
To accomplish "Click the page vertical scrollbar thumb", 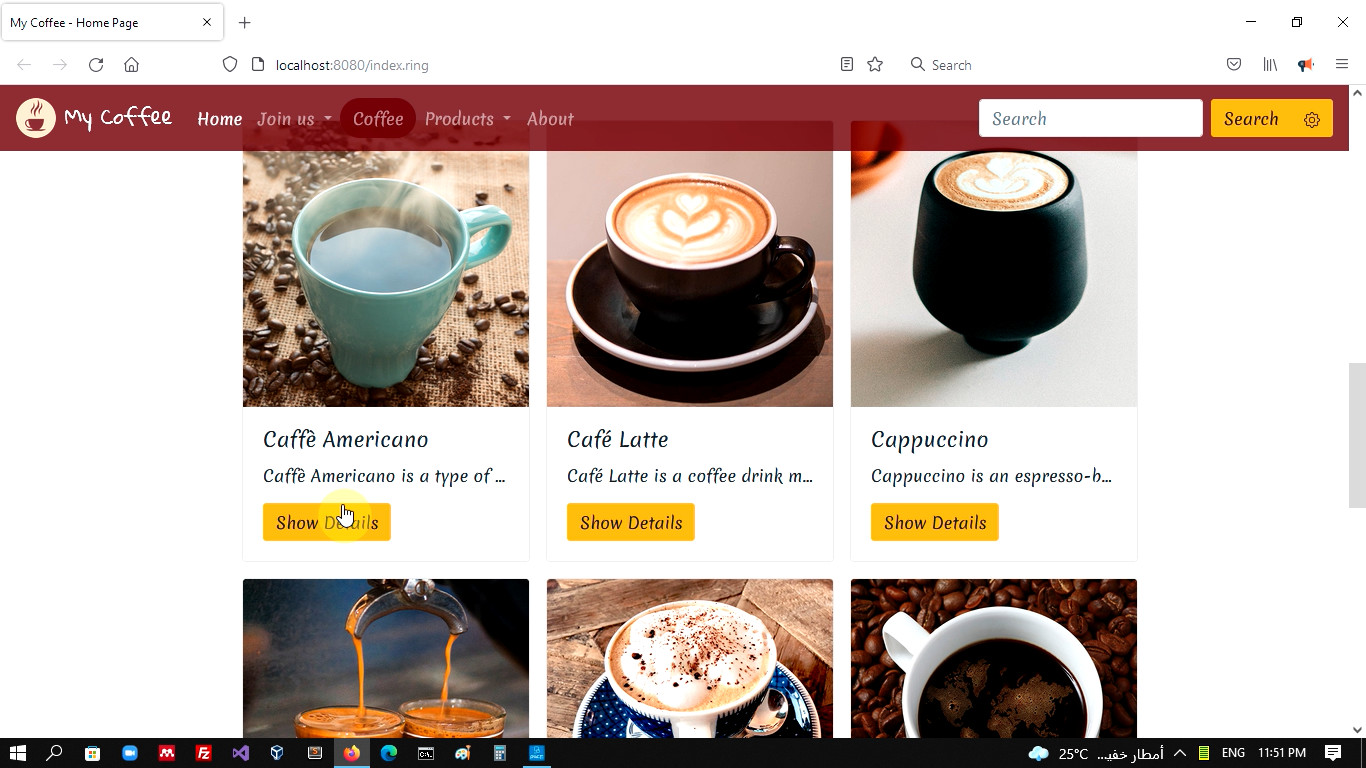I will pyautogui.click(x=1357, y=436).
